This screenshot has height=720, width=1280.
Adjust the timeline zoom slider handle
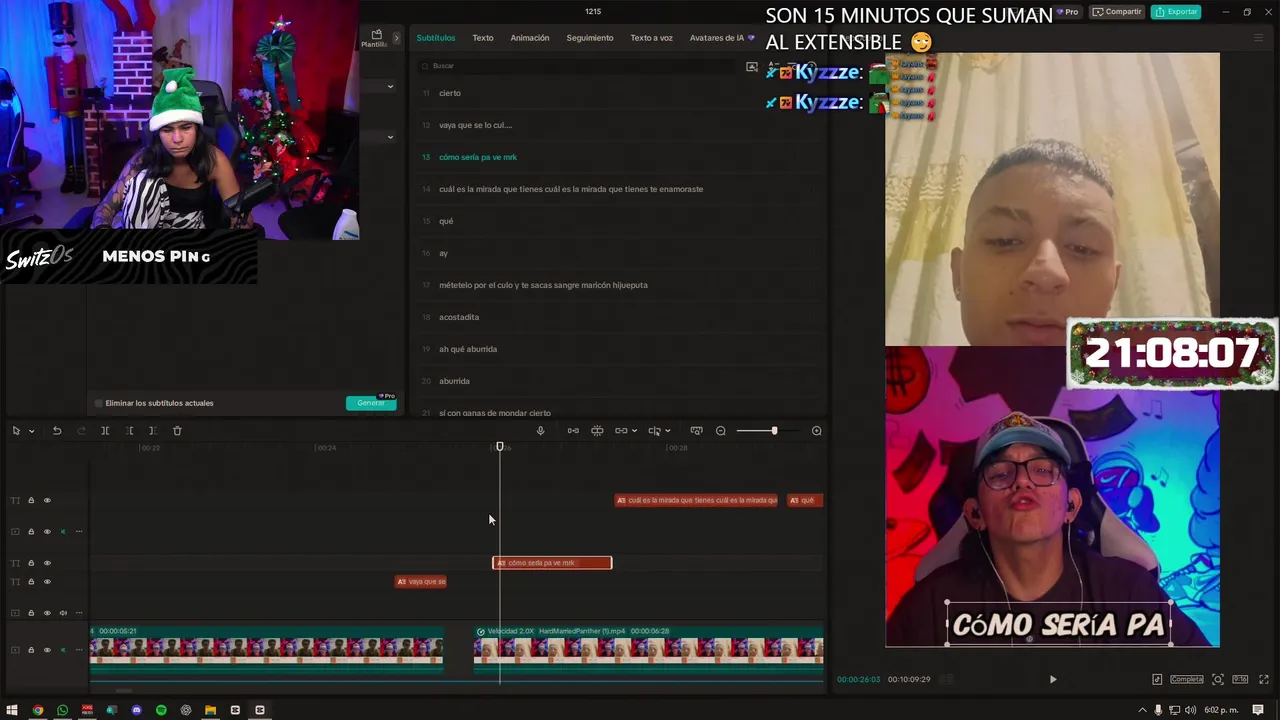[774, 431]
